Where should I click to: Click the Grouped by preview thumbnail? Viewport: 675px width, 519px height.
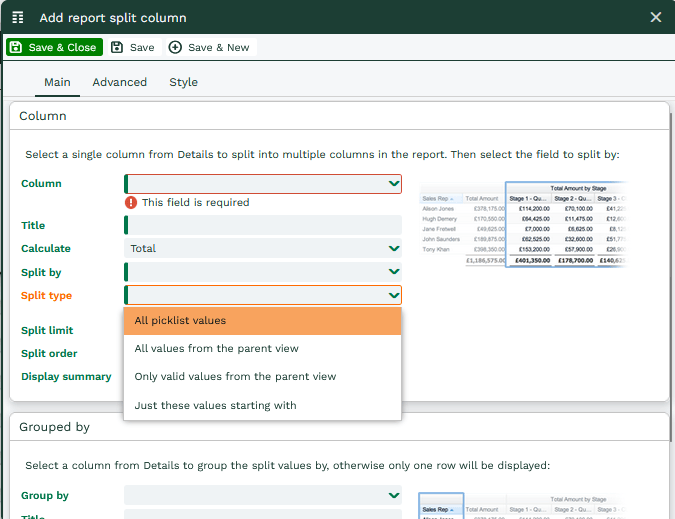click(523, 506)
